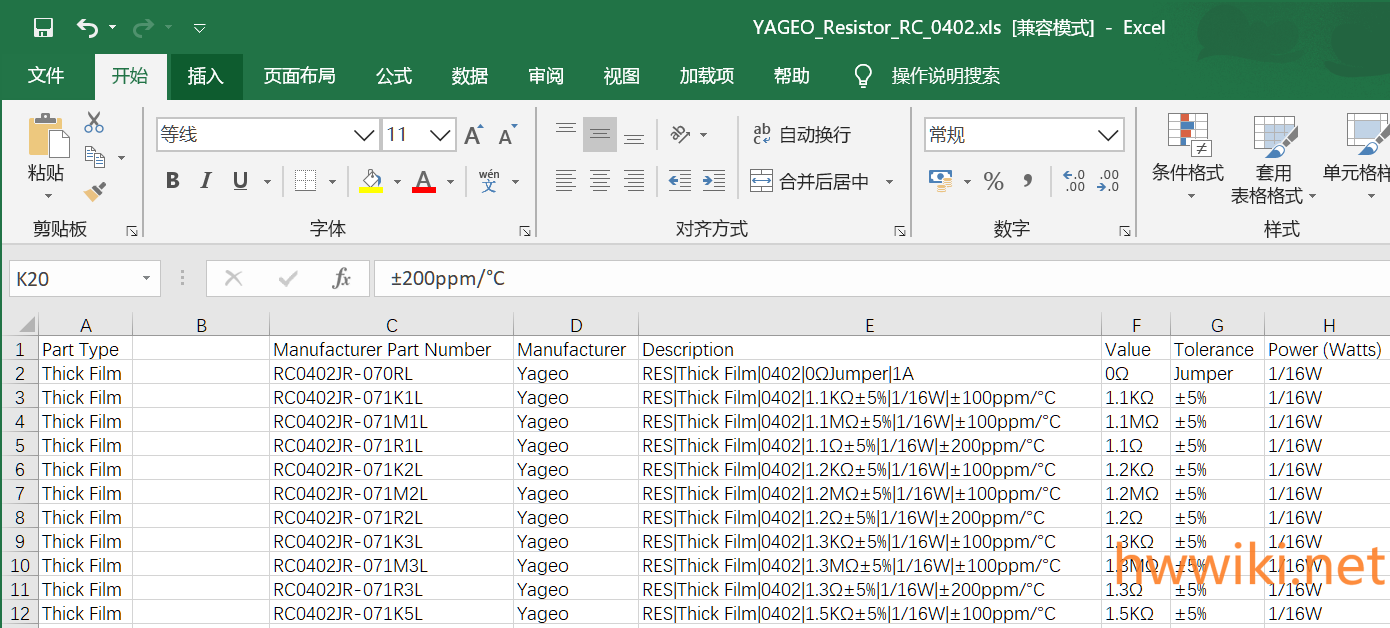Toggle Bold formatting
Viewport: 1390px width, 628px height.
tap(173, 181)
